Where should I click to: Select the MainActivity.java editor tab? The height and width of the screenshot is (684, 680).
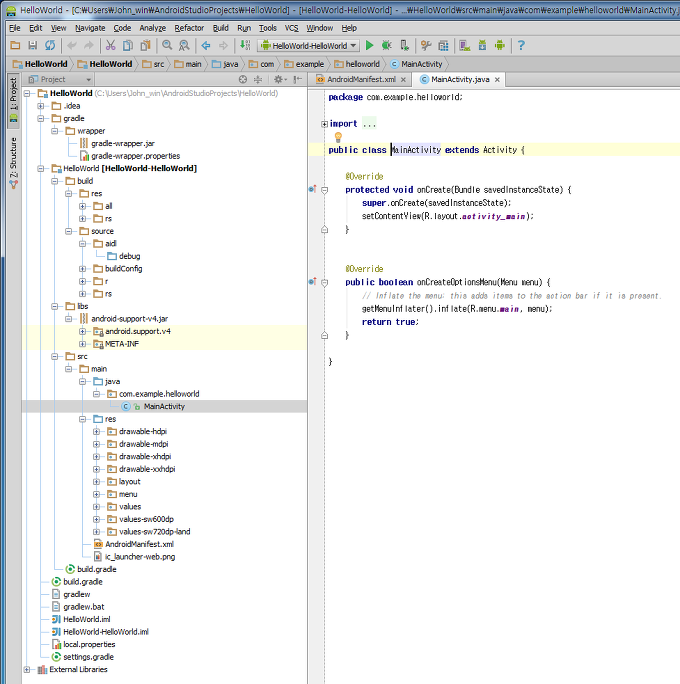[460, 79]
